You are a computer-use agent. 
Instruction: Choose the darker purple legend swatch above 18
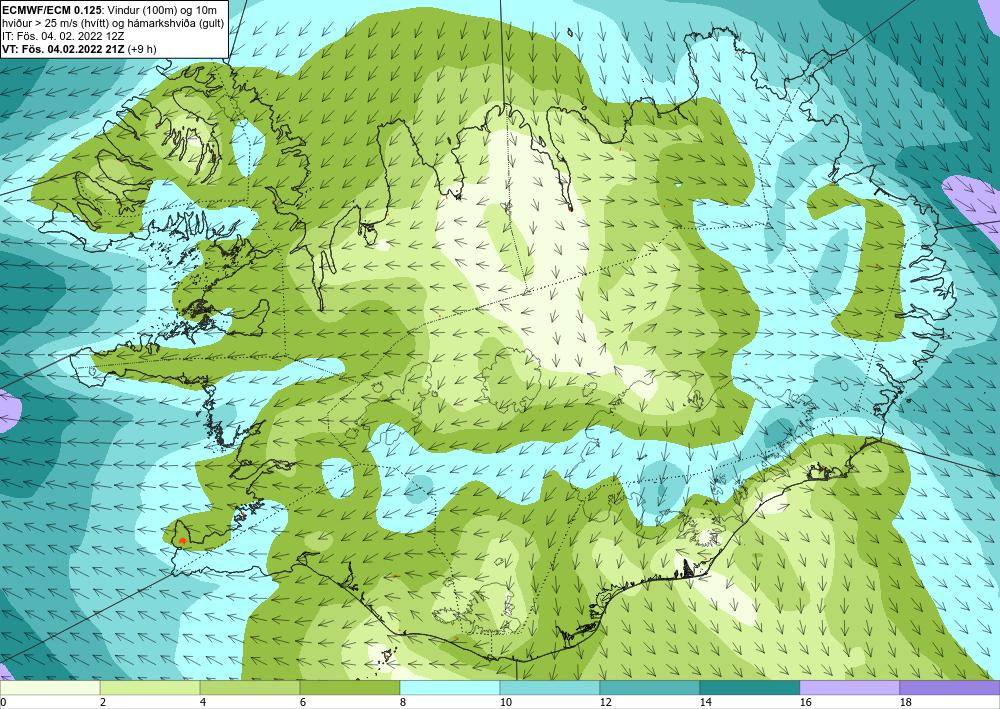[950, 688]
